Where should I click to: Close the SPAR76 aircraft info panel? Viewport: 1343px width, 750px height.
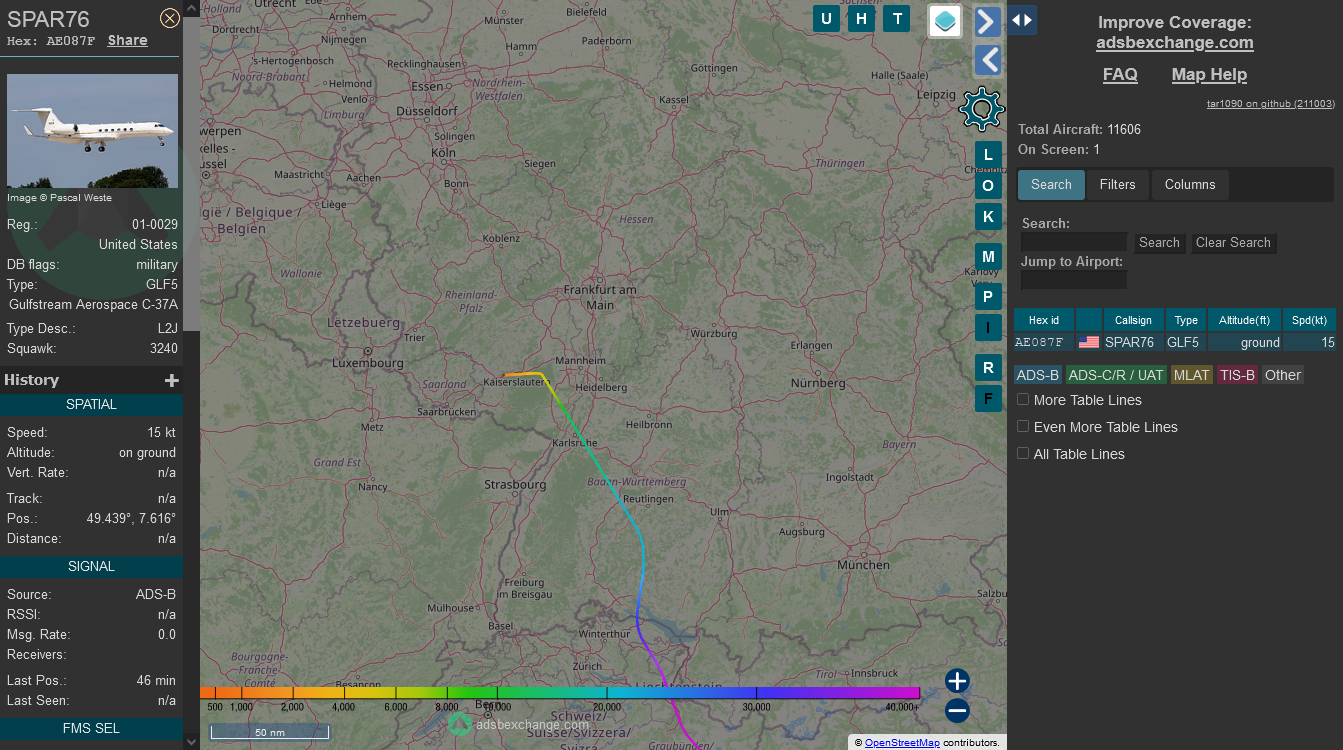170,18
